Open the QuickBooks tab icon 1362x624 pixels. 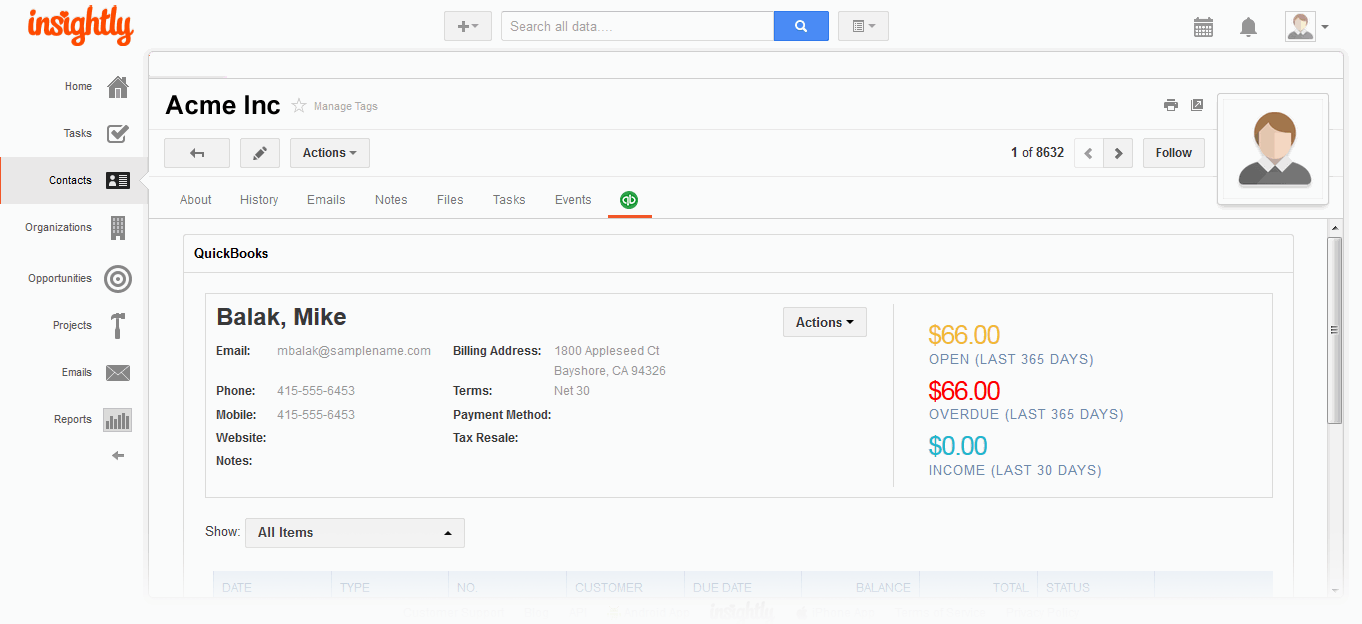pyautogui.click(x=629, y=200)
